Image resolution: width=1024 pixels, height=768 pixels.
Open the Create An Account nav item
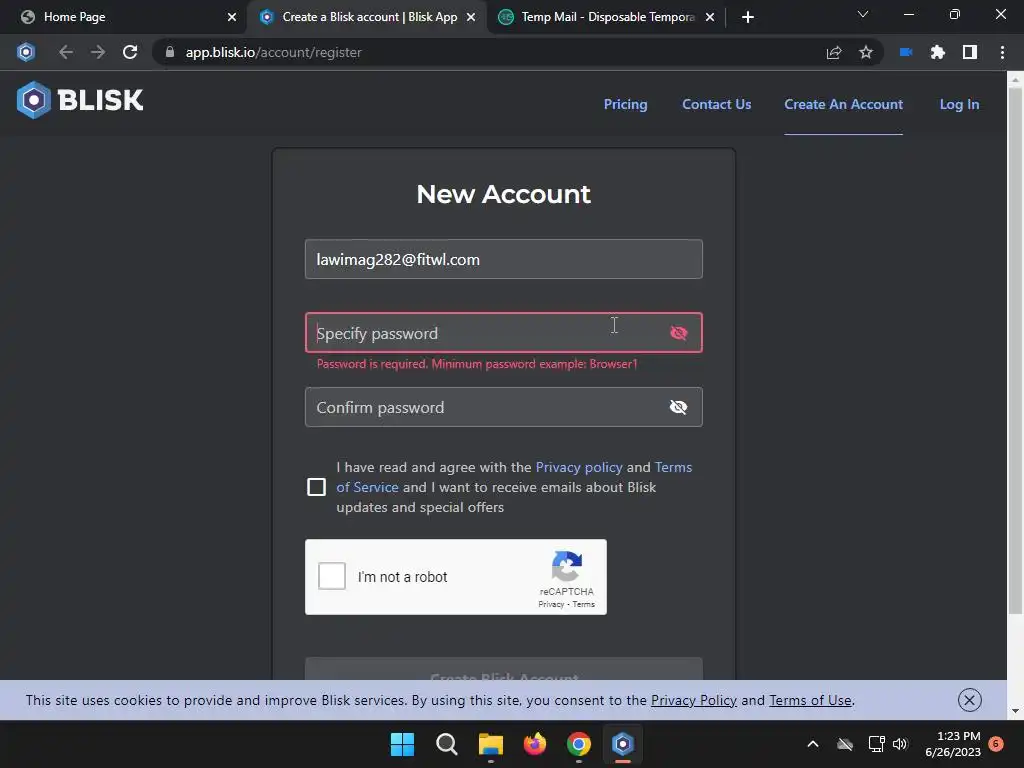843,104
